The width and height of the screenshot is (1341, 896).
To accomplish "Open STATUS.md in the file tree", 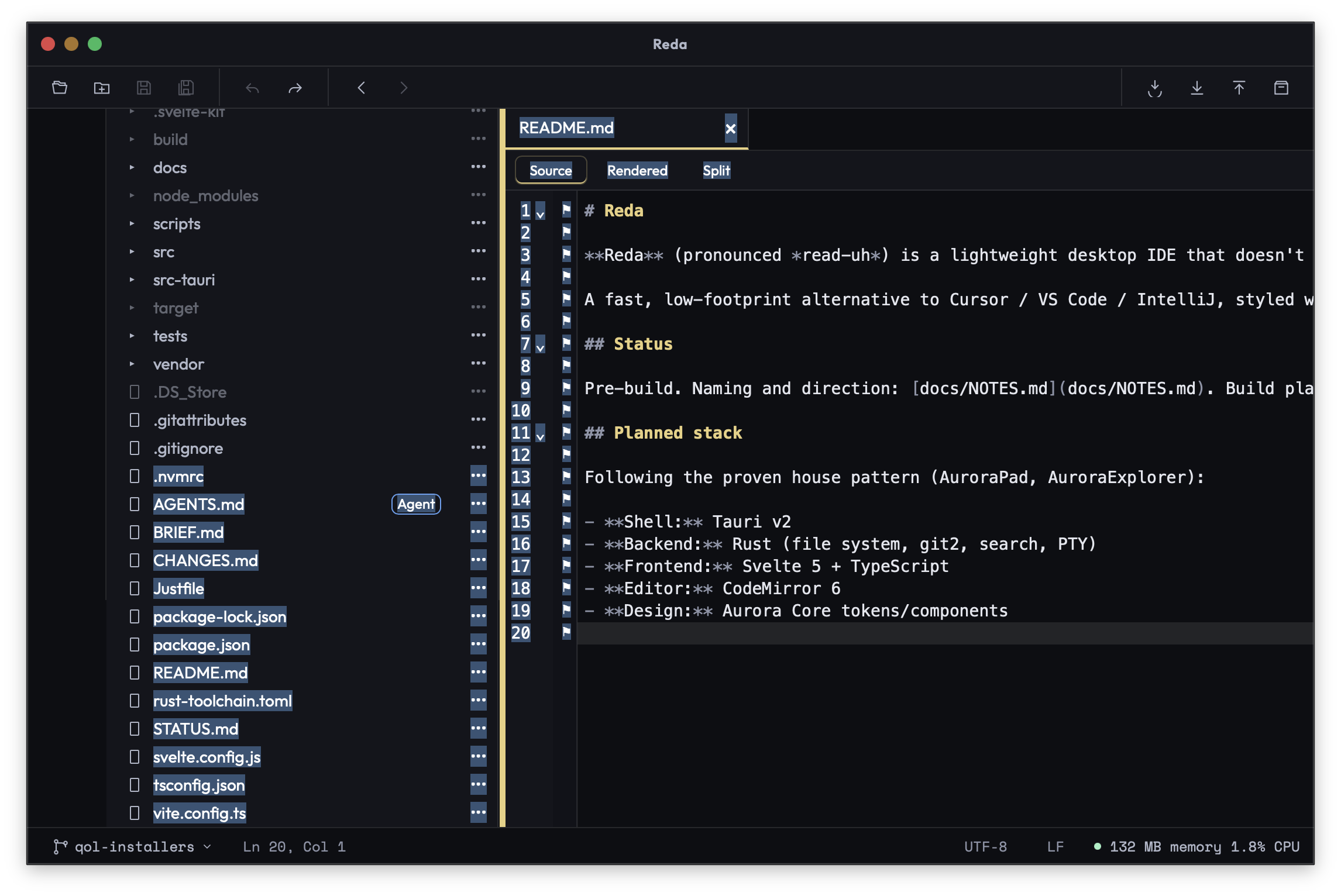I will click(x=195, y=729).
